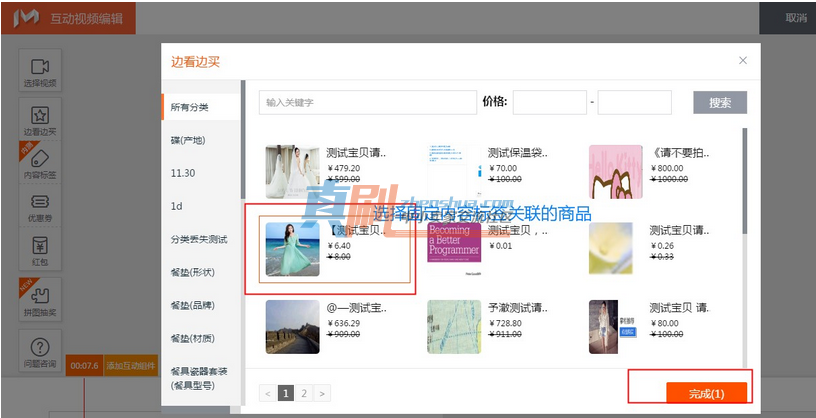Screen dimensions: 816x418
Task: Open the 问题咨询 help icon
Action: (40, 351)
